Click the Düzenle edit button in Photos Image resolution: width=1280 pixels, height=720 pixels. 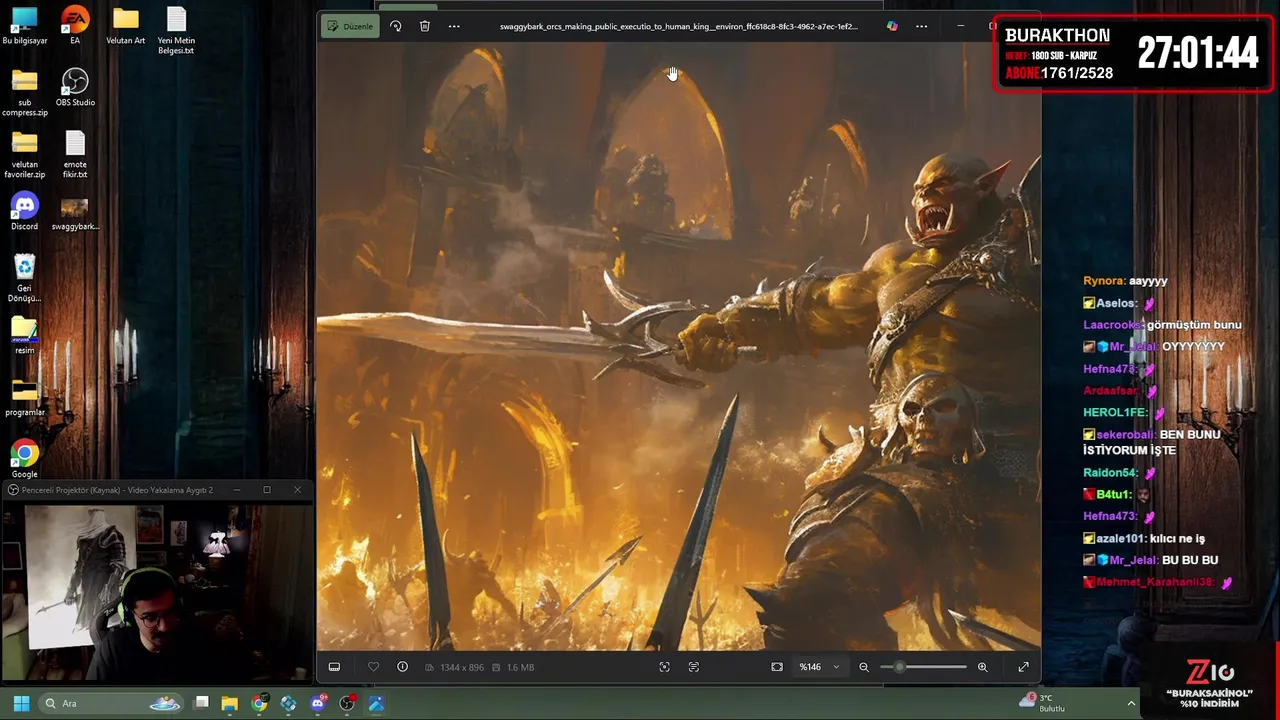(349, 26)
